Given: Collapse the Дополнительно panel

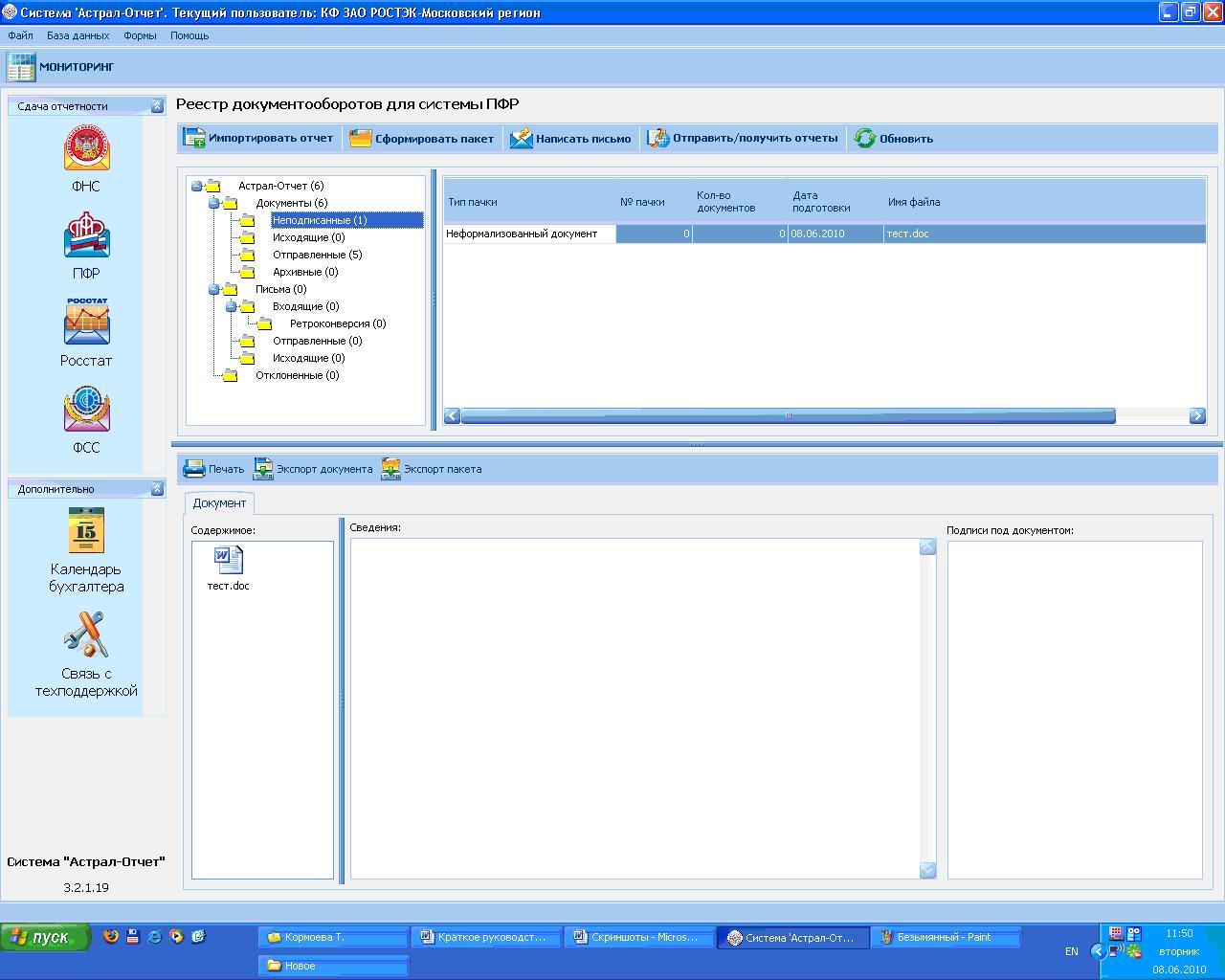Looking at the screenshot, I should [x=157, y=489].
